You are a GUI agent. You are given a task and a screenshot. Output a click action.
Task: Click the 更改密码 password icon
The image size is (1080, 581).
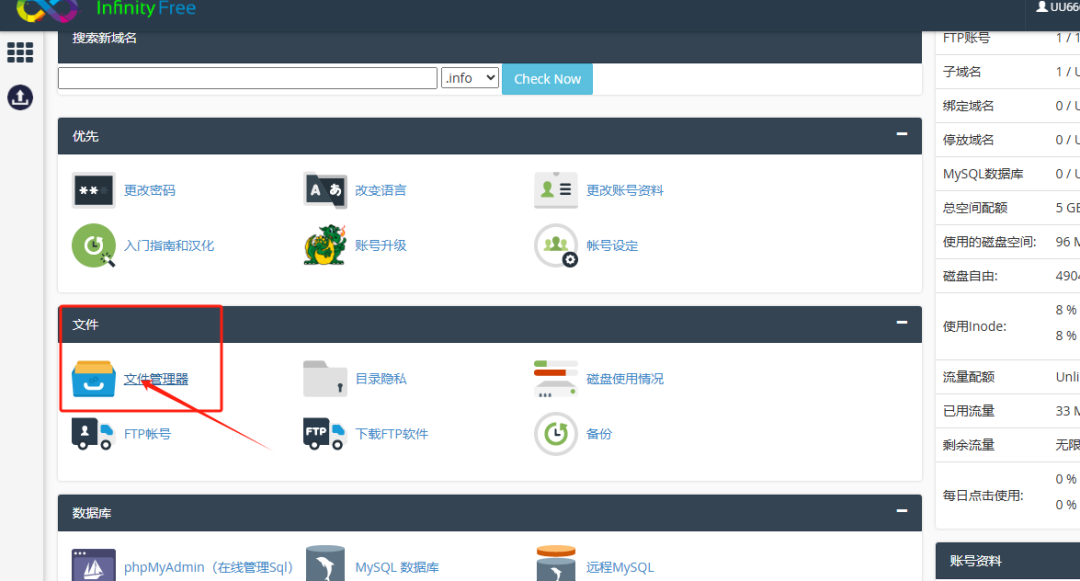point(94,190)
